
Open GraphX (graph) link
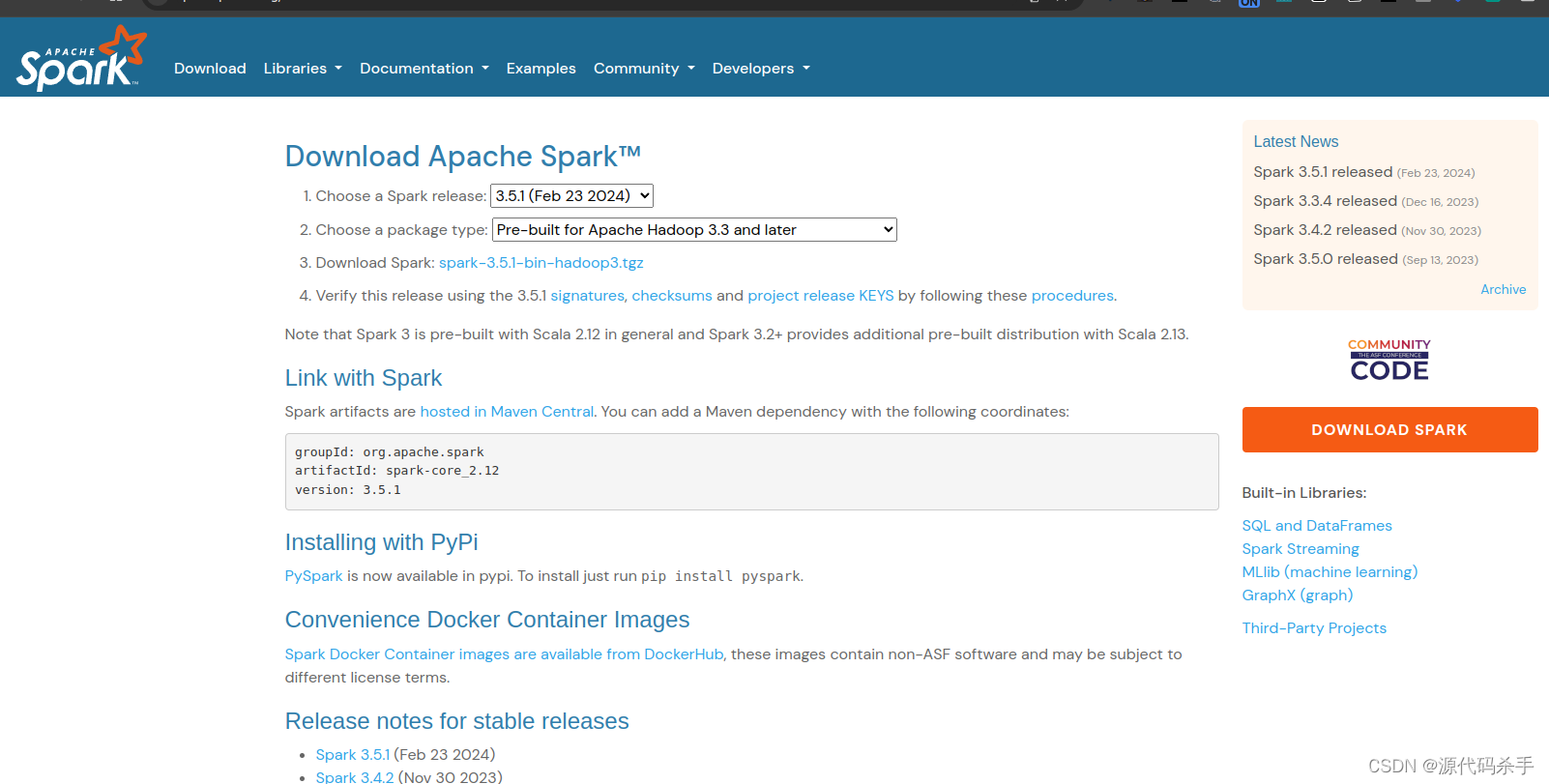pos(1298,595)
